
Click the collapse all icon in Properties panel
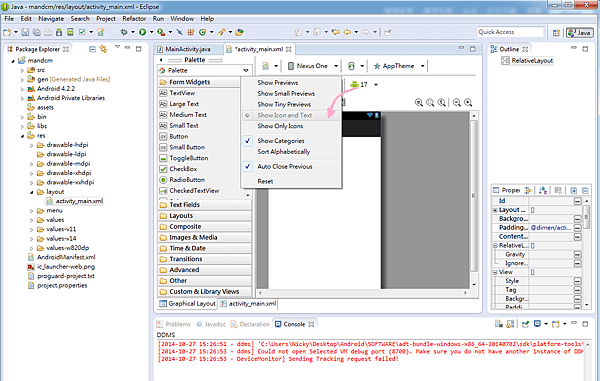pos(585,190)
